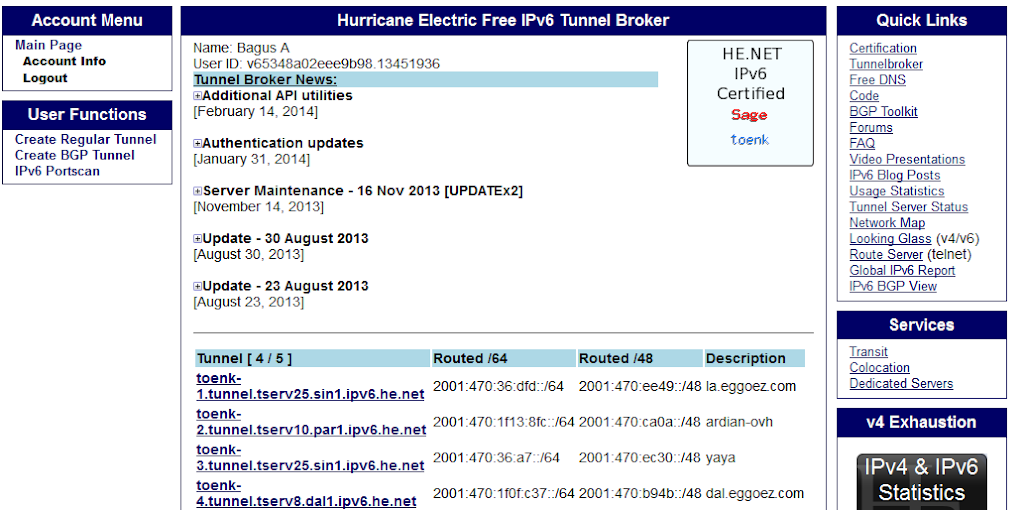The width and height of the screenshot is (1024, 510).
Task: Click the Tunnel [ 4 / 5 ] column header
Action: coord(313,359)
